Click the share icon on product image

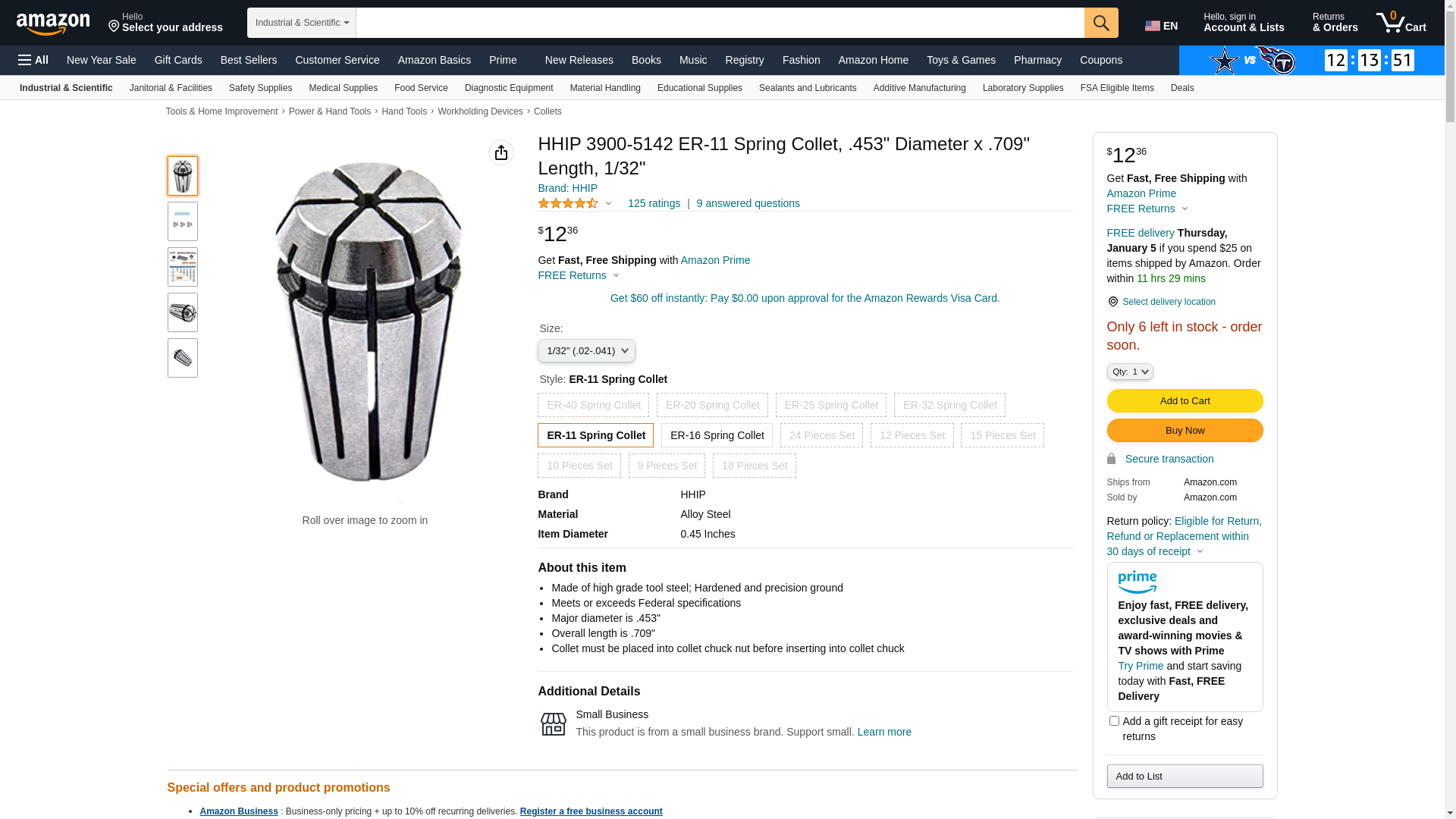(x=501, y=152)
